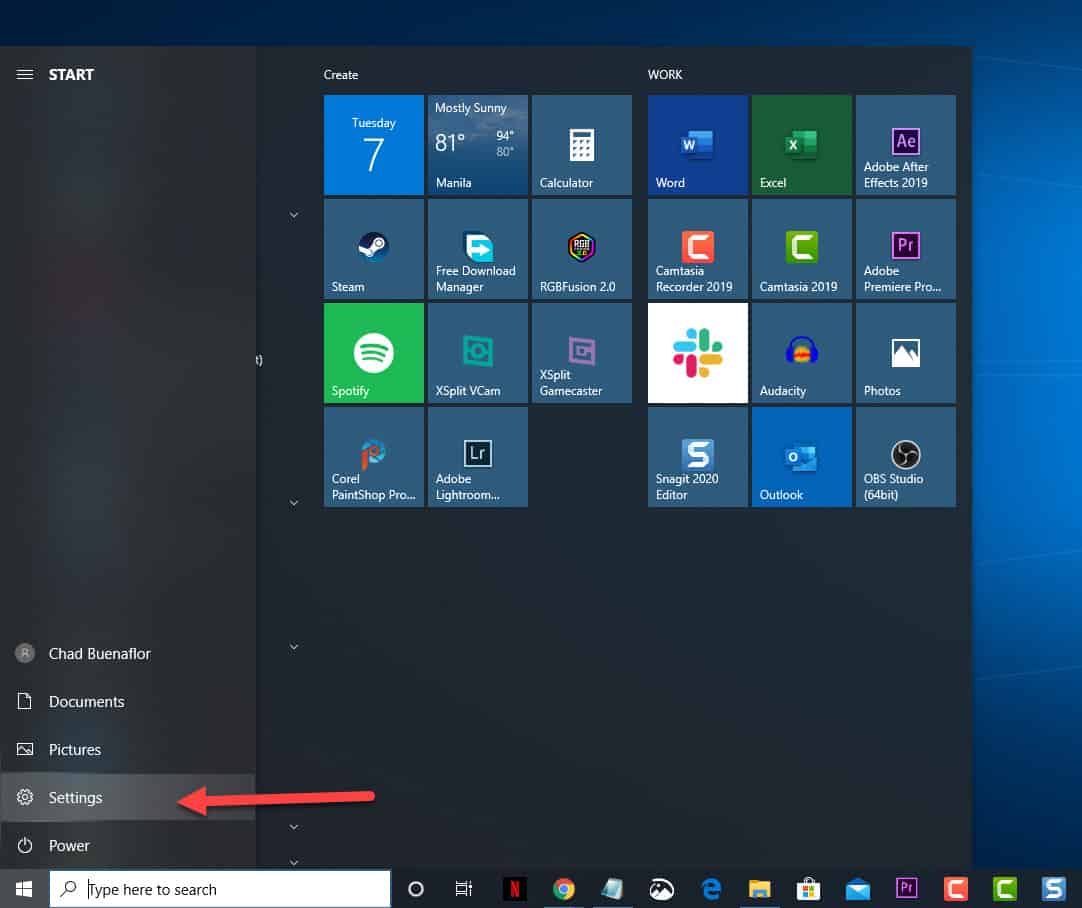Image resolution: width=1082 pixels, height=908 pixels.
Task: Open Task View in the taskbar
Action: pyautogui.click(x=464, y=889)
